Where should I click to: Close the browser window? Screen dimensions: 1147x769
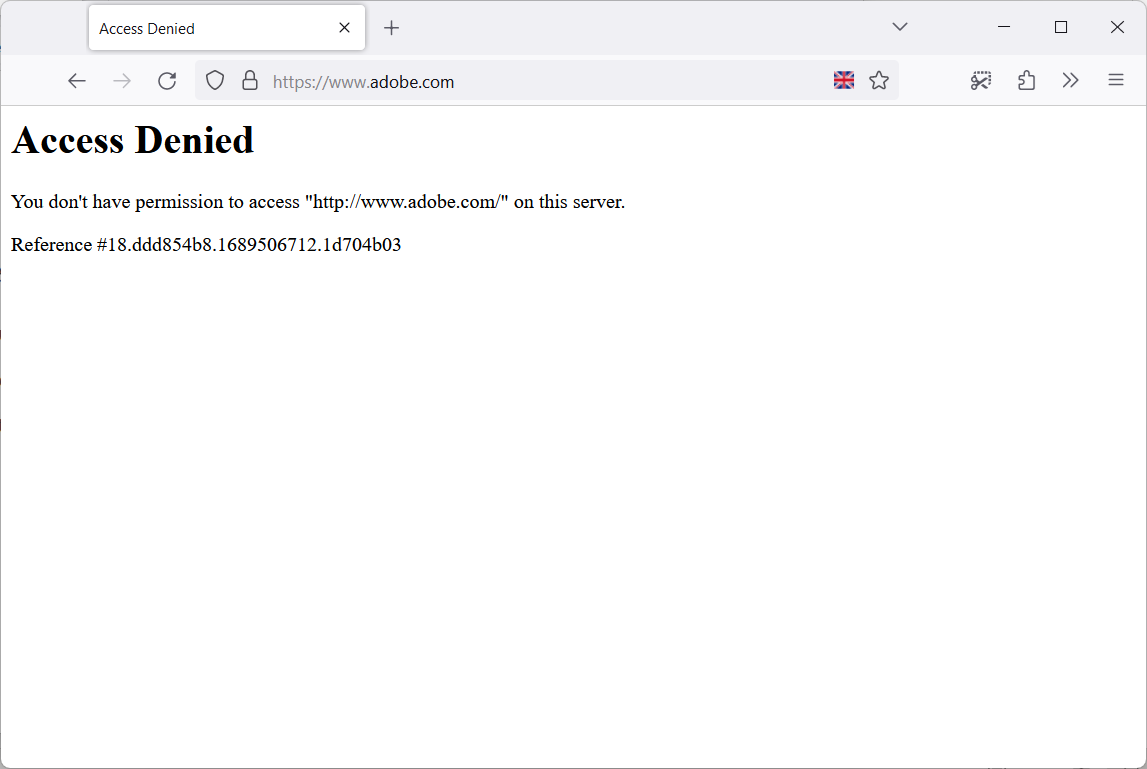[x=1117, y=27]
